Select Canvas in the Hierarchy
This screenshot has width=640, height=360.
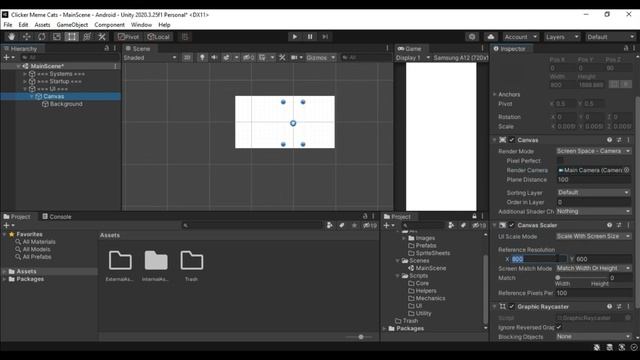point(53,96)
